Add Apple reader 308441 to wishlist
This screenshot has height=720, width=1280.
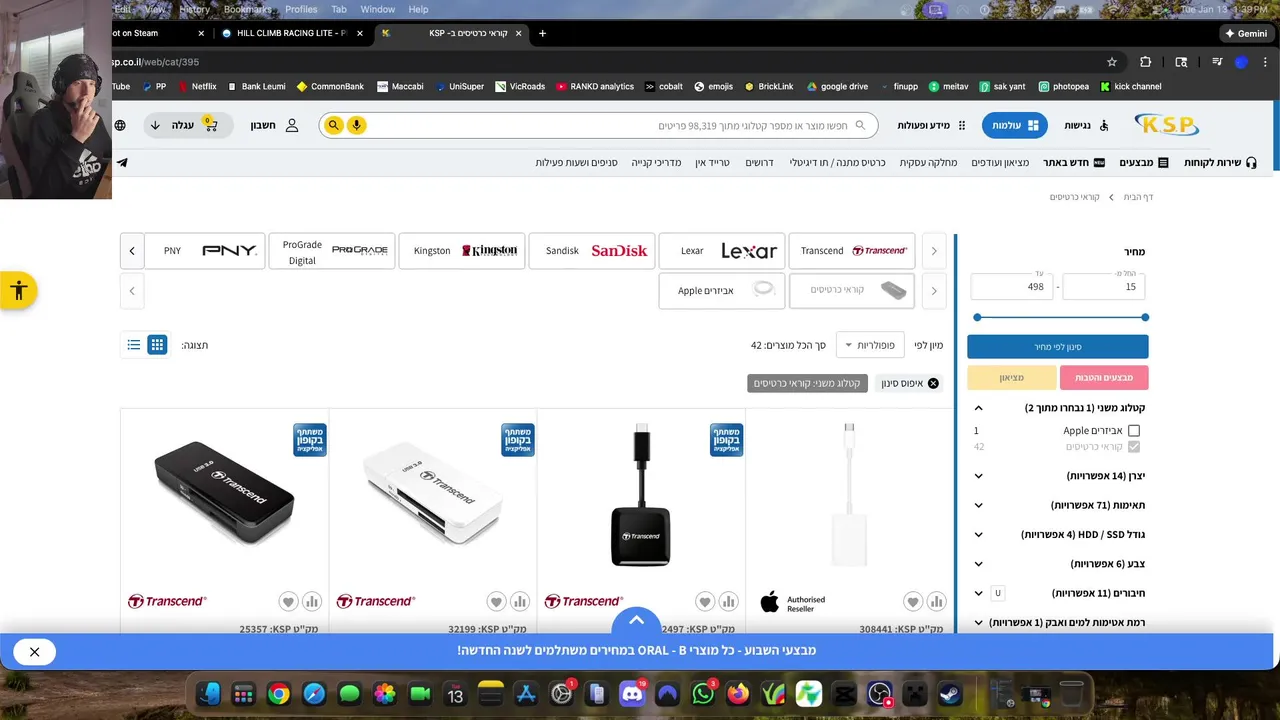(x=912, y=601)
